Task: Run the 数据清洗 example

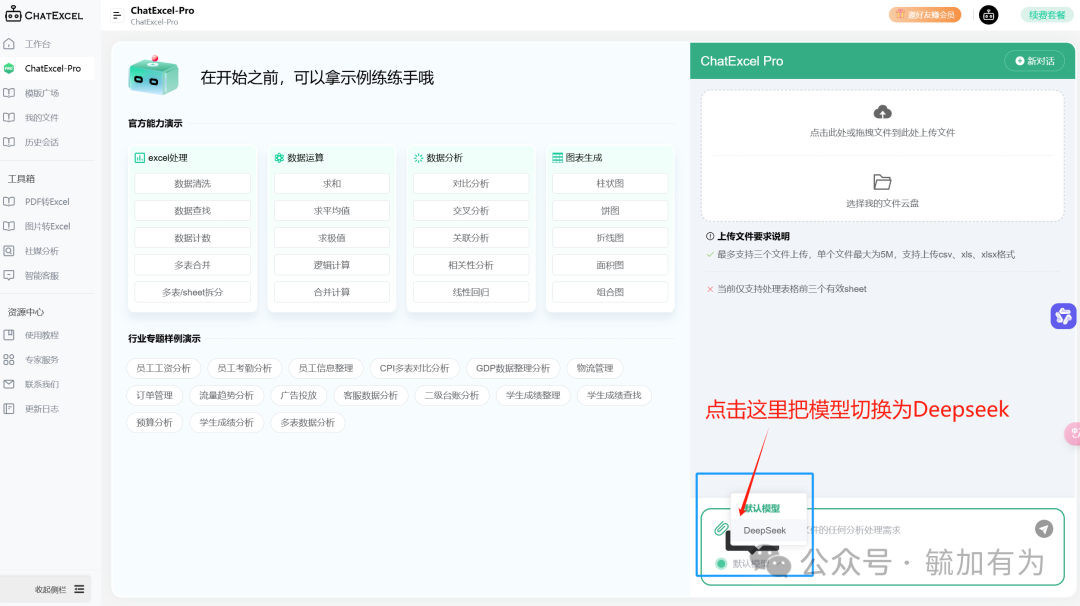Action: coord(193,184)
